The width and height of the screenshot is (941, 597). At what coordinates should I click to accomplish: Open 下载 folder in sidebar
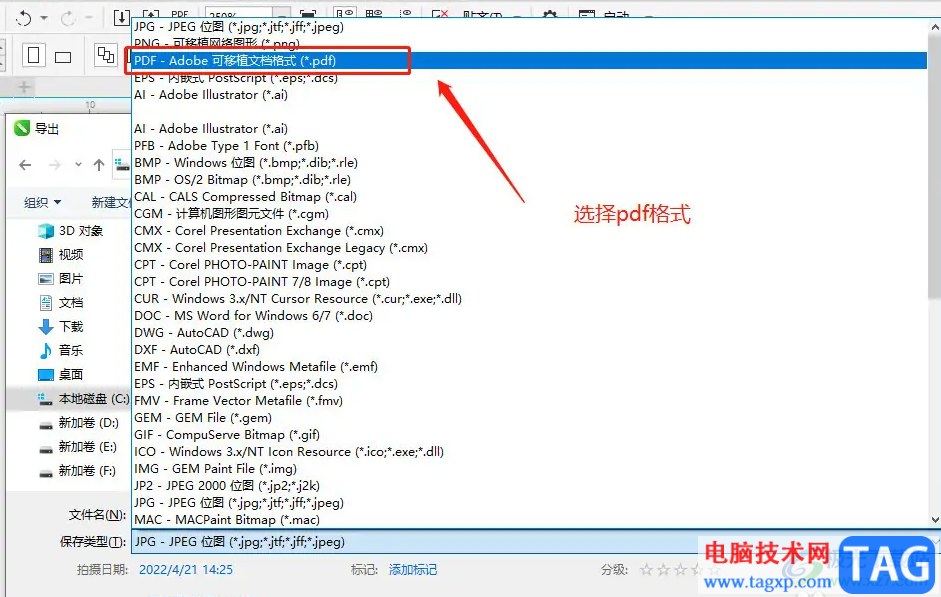point(61,327)
